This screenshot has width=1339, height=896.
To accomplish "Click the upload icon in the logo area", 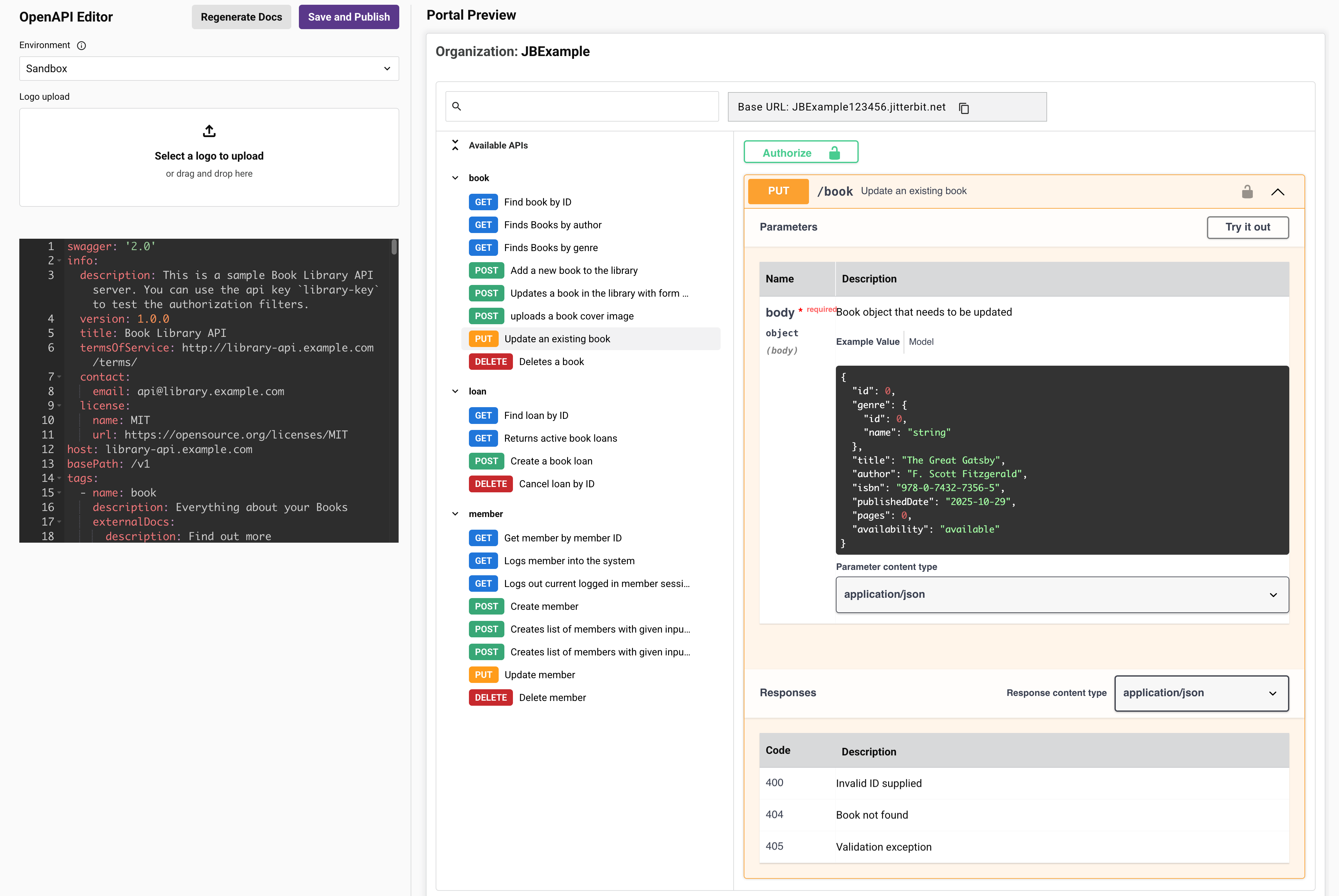I will coord(209,131).
